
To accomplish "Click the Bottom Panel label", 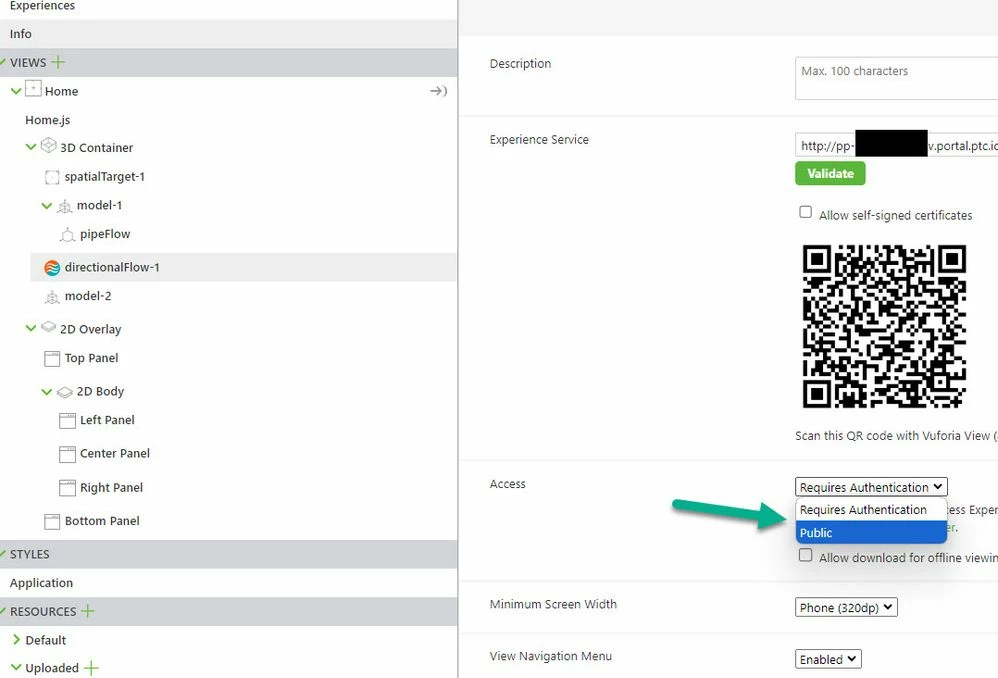I will (x=102, y=521).
